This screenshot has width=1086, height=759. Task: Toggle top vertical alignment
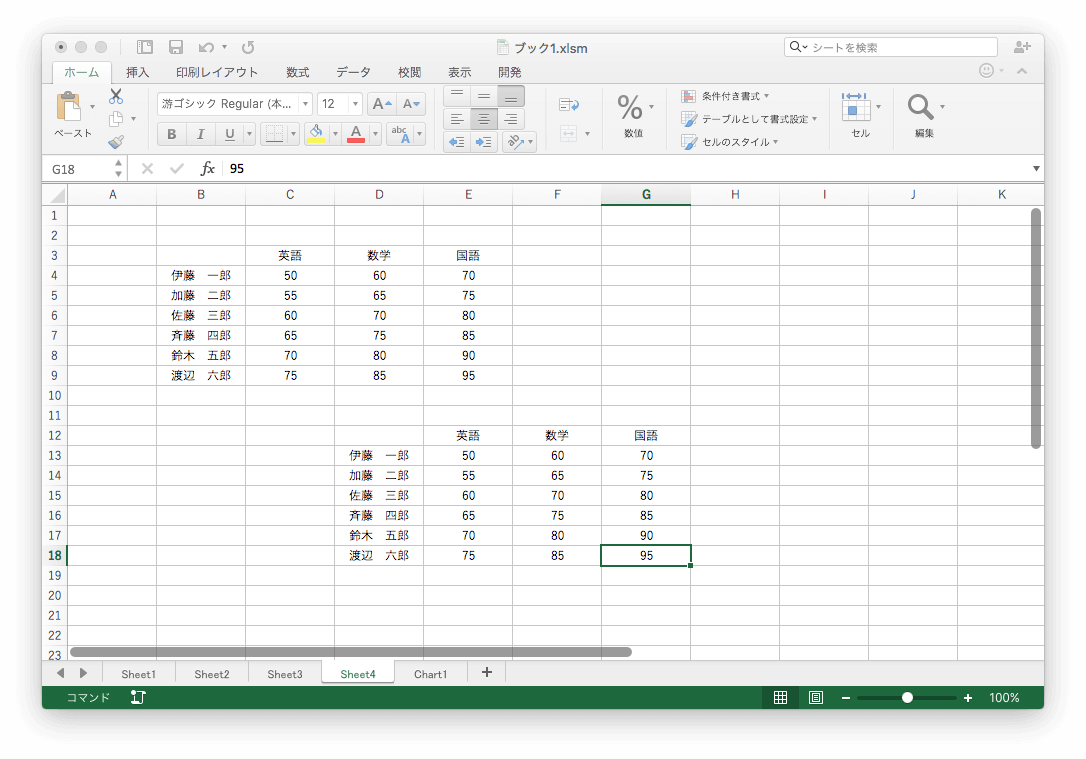pyautogui.click(x=457, y=96)
